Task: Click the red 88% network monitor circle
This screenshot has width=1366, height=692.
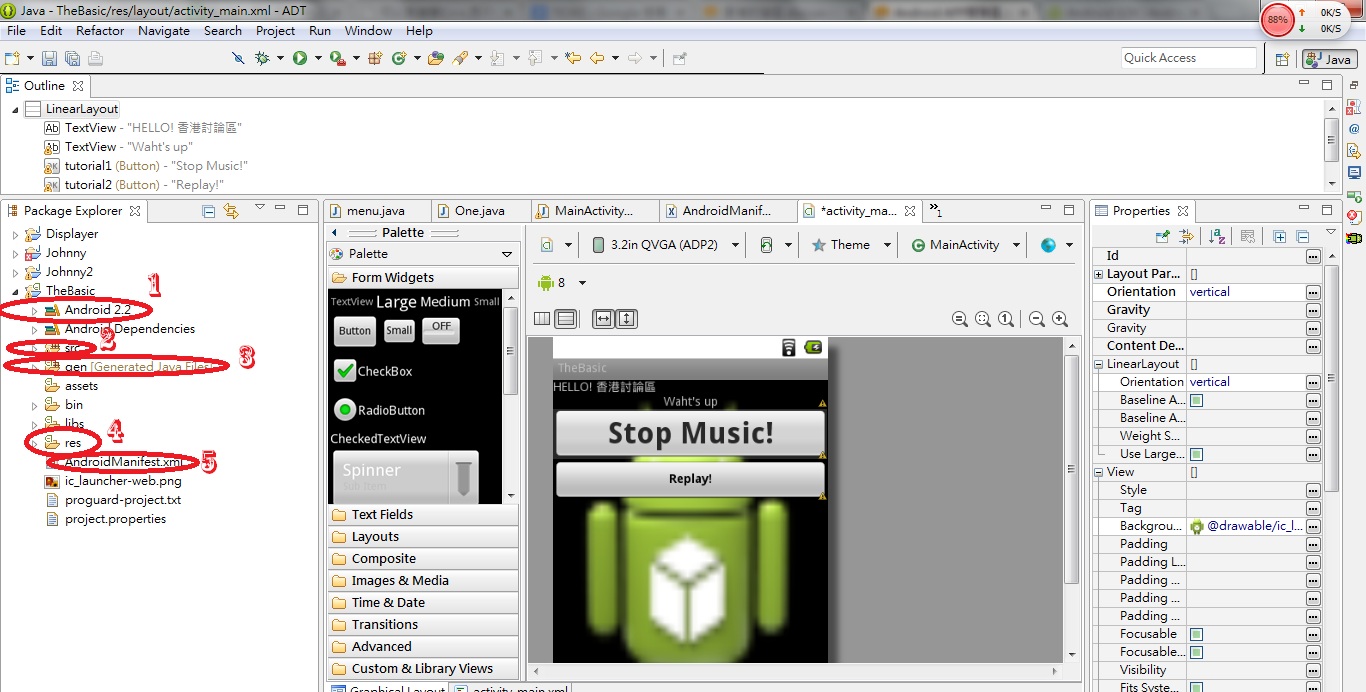Action: coord(1277,20)
